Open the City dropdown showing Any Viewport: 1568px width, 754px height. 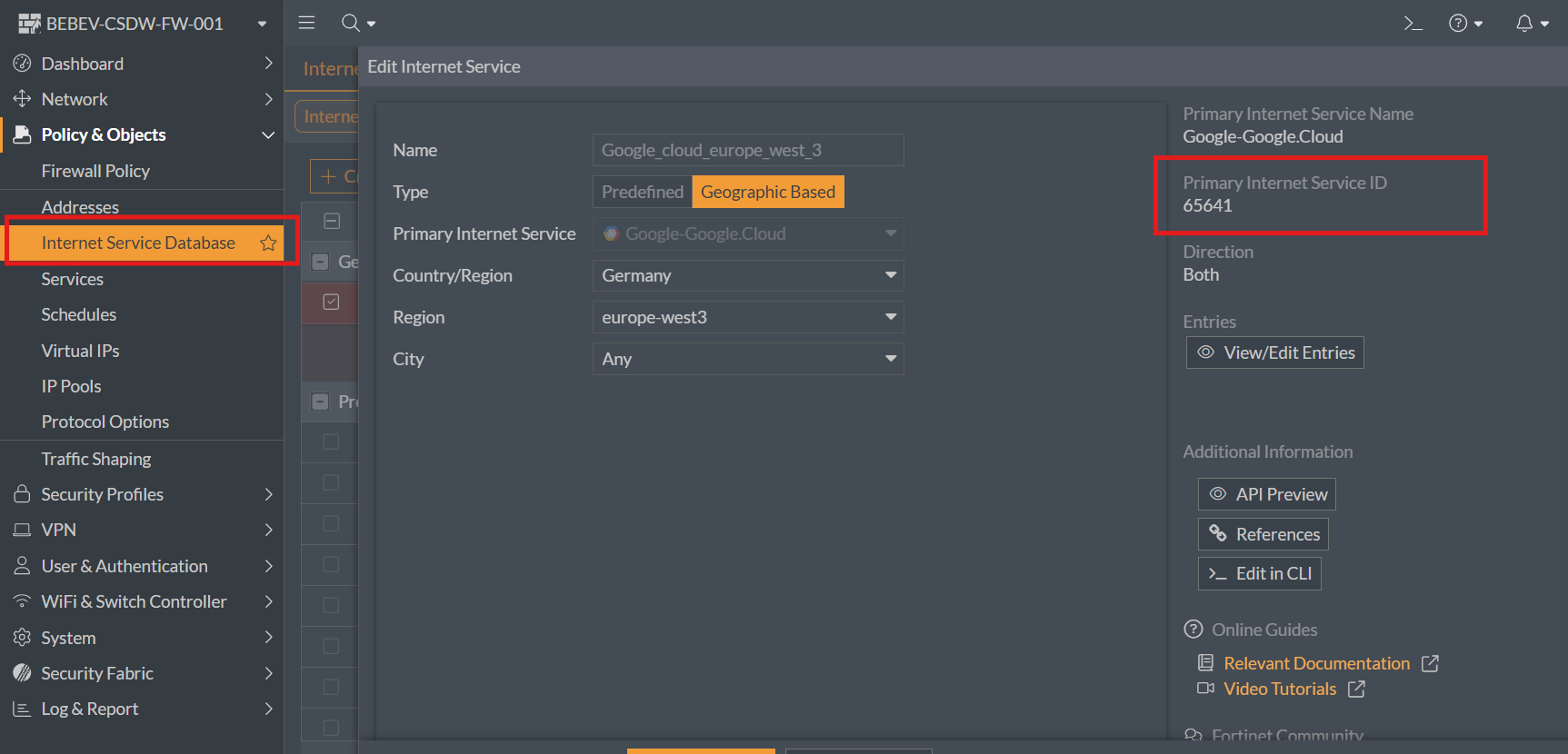748,359
